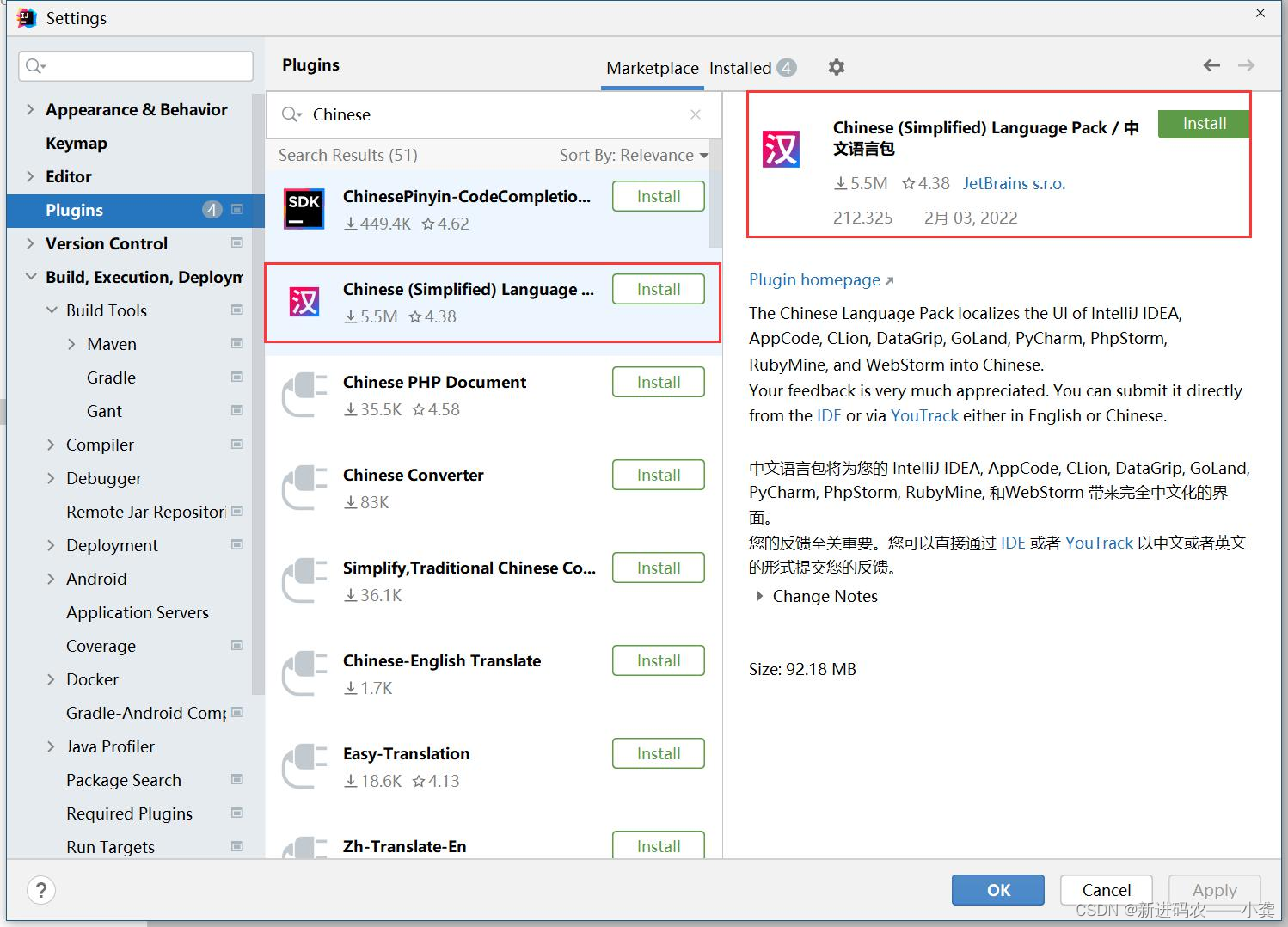Click the Chinese-English Translate plug icon

tap(304, 673)
